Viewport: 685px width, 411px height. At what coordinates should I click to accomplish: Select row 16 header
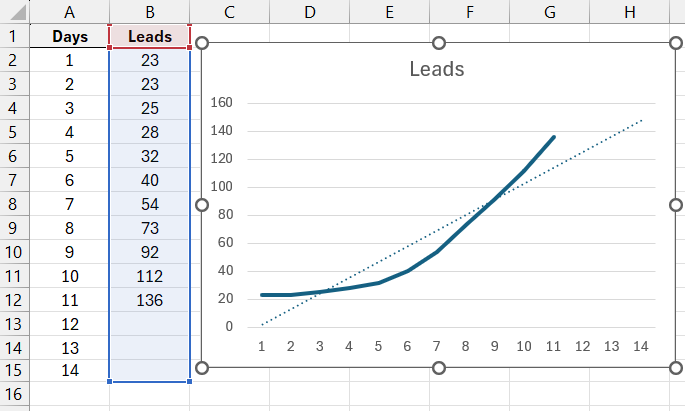tap(14, 397)
